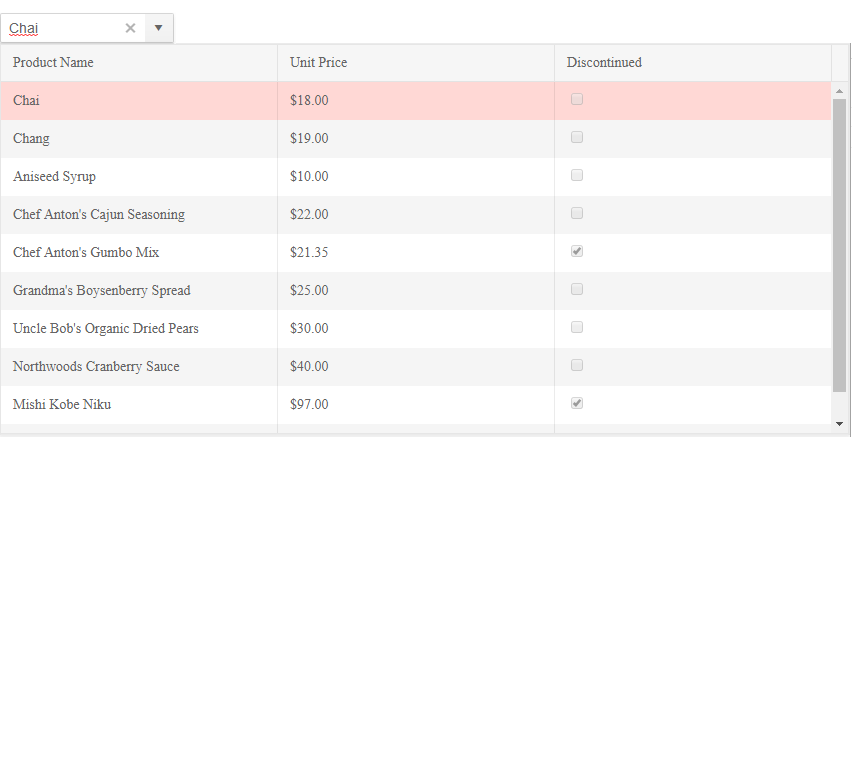Select the Chang product row

416,139
